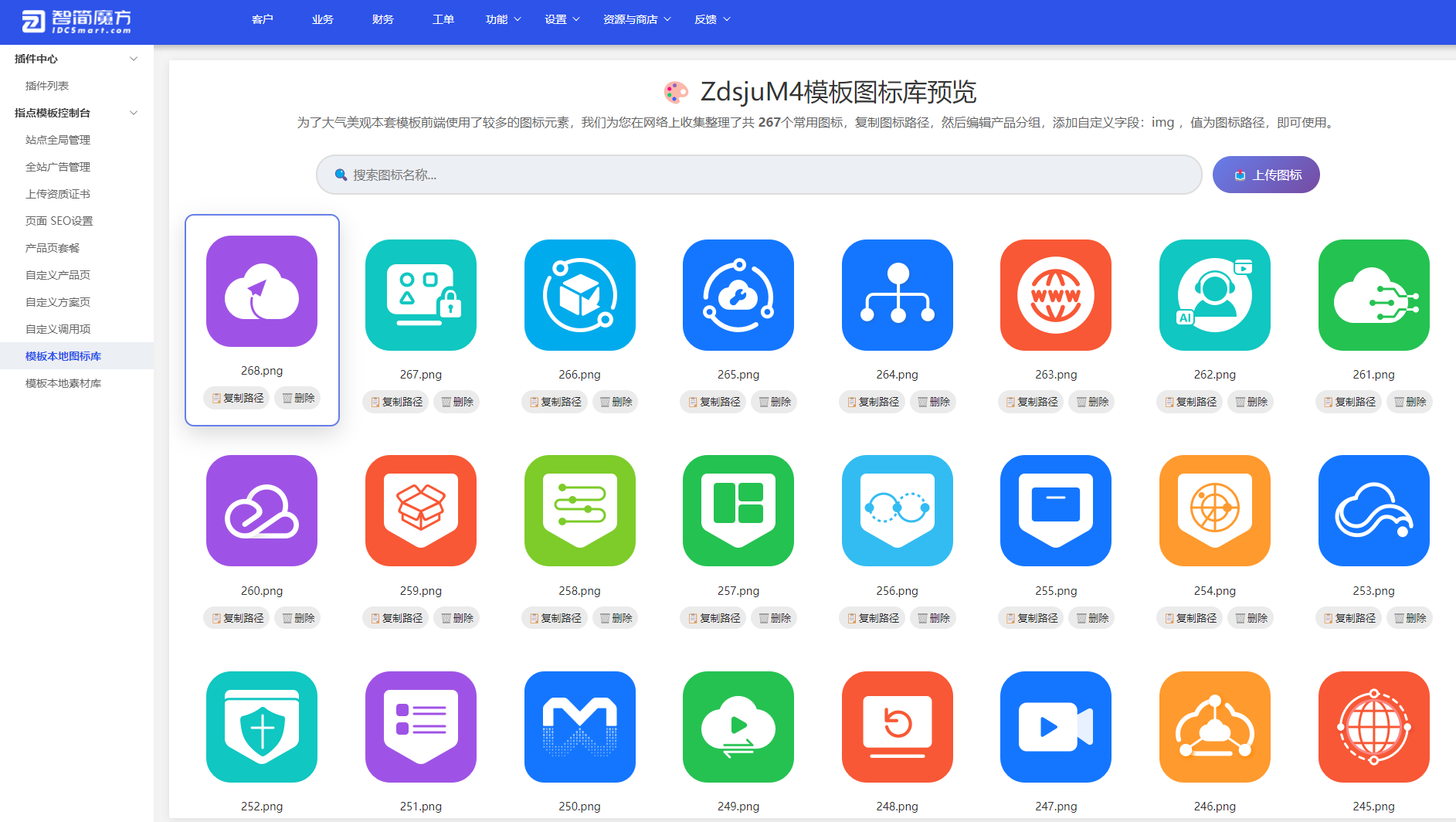Delete 260.png using its 删除 button
This screenshot has height=822, width=1456.
298,618
